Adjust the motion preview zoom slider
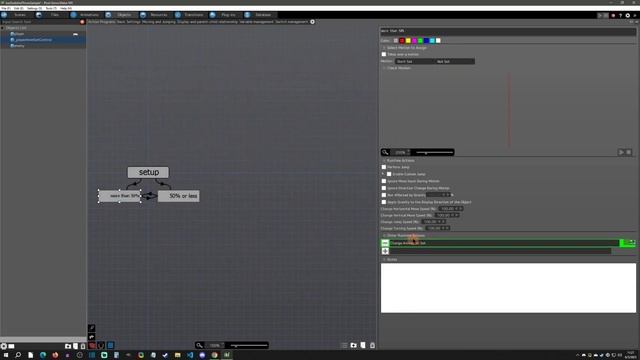Viewport: 640px width, 360px height. tap(434, 152)
